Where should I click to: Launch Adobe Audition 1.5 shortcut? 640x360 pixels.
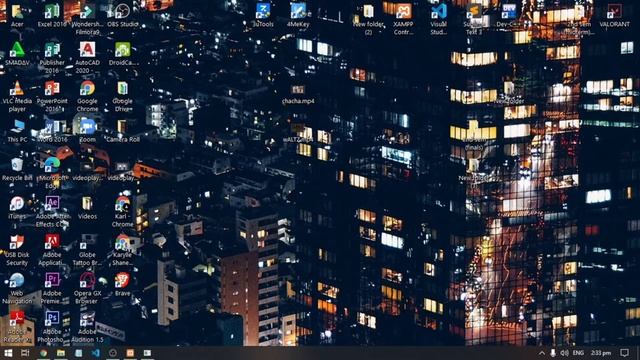pyautogui.click(x=87, y=327)
